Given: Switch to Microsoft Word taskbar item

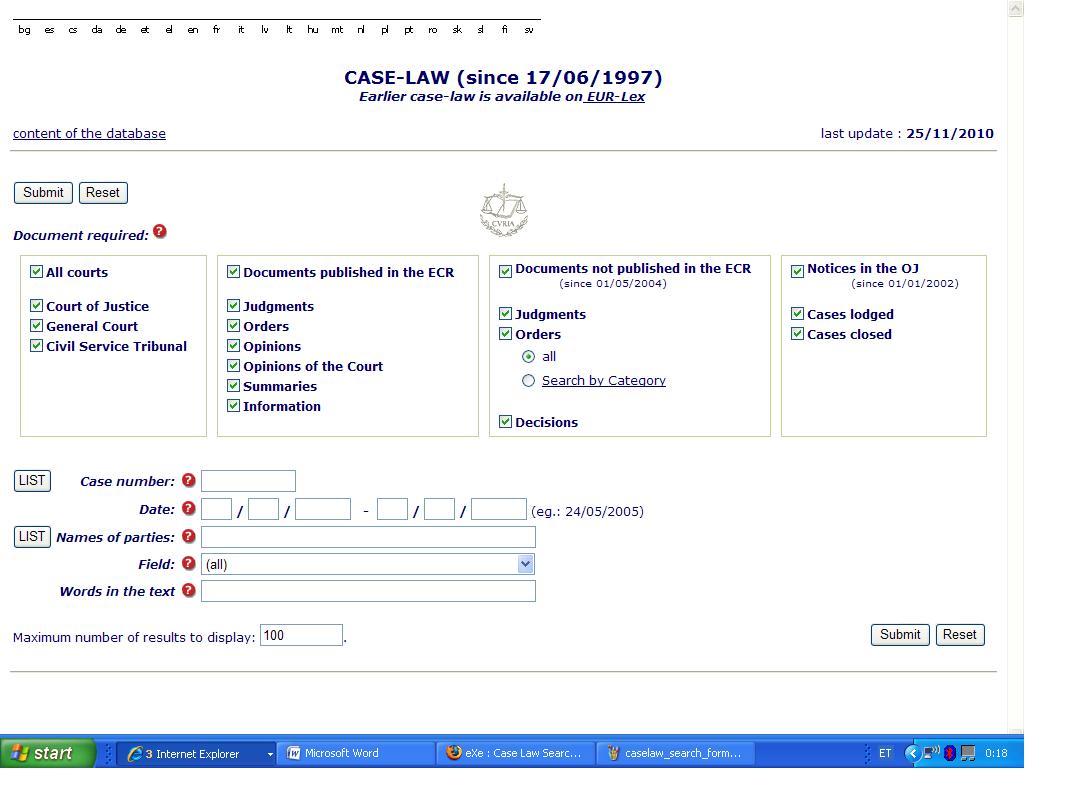Looking at the screenshot, I should 354,753.
